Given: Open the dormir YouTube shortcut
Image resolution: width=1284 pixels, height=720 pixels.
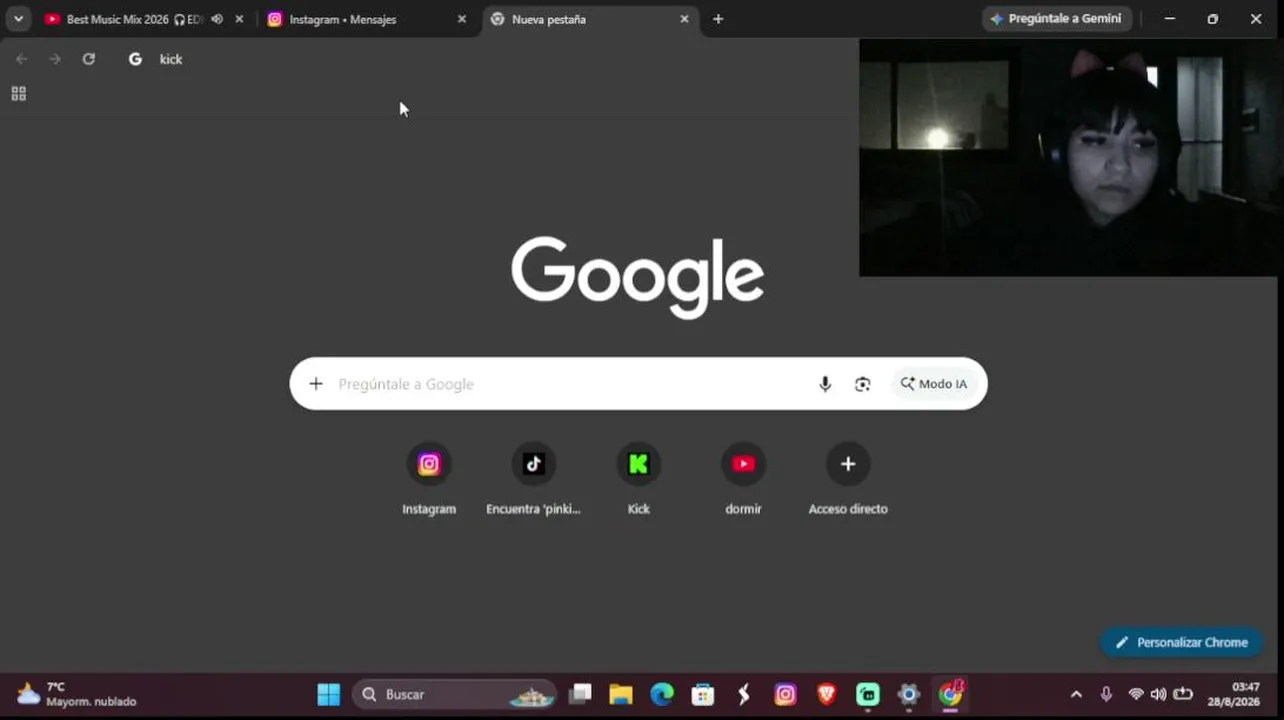Looking at the screenshot, I should (x=743, y=480).
